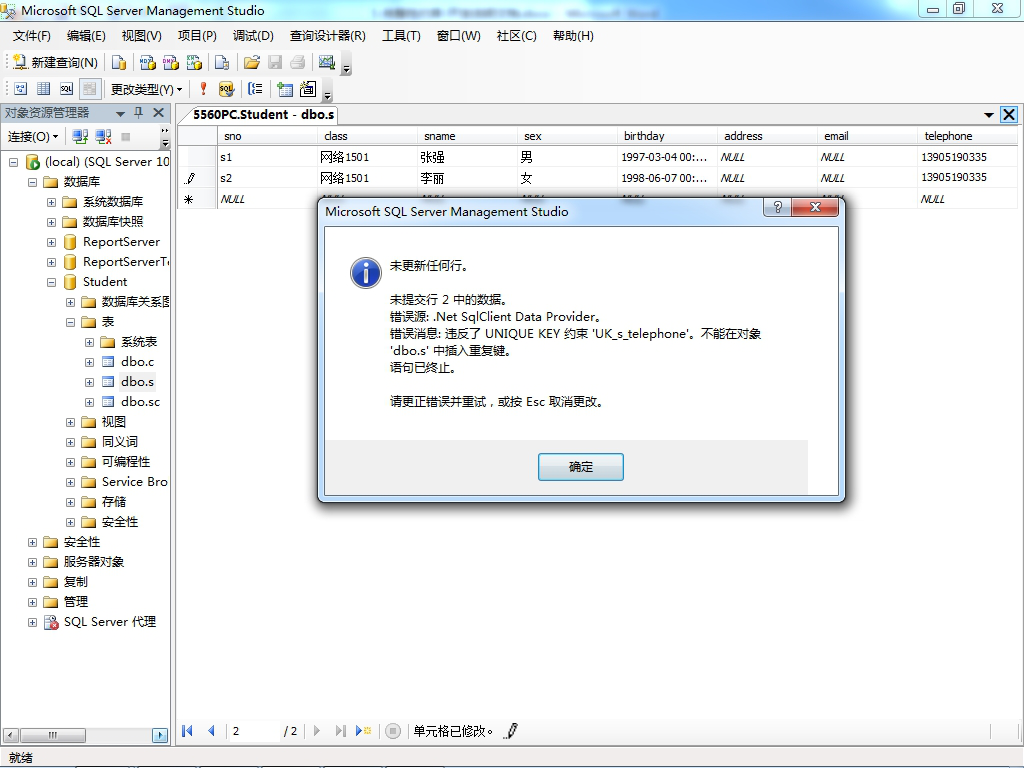Screen dimensions: 1024x768
Task: Close the 对象资源管理器 panel
Action: click(158, 112)
